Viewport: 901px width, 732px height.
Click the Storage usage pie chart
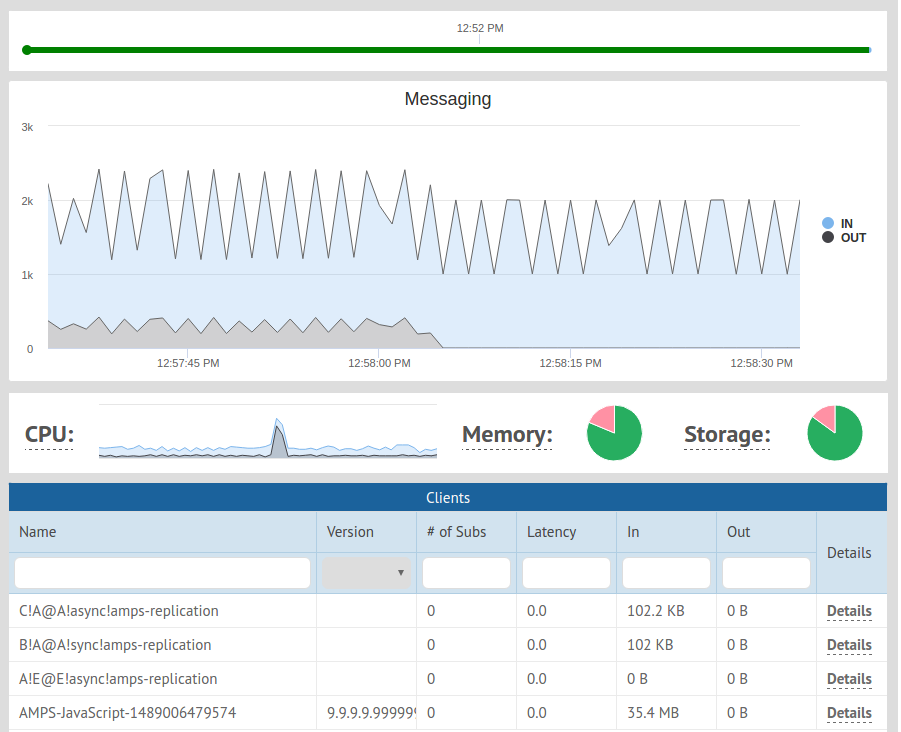pyautogui.click(x=835, y=432)
